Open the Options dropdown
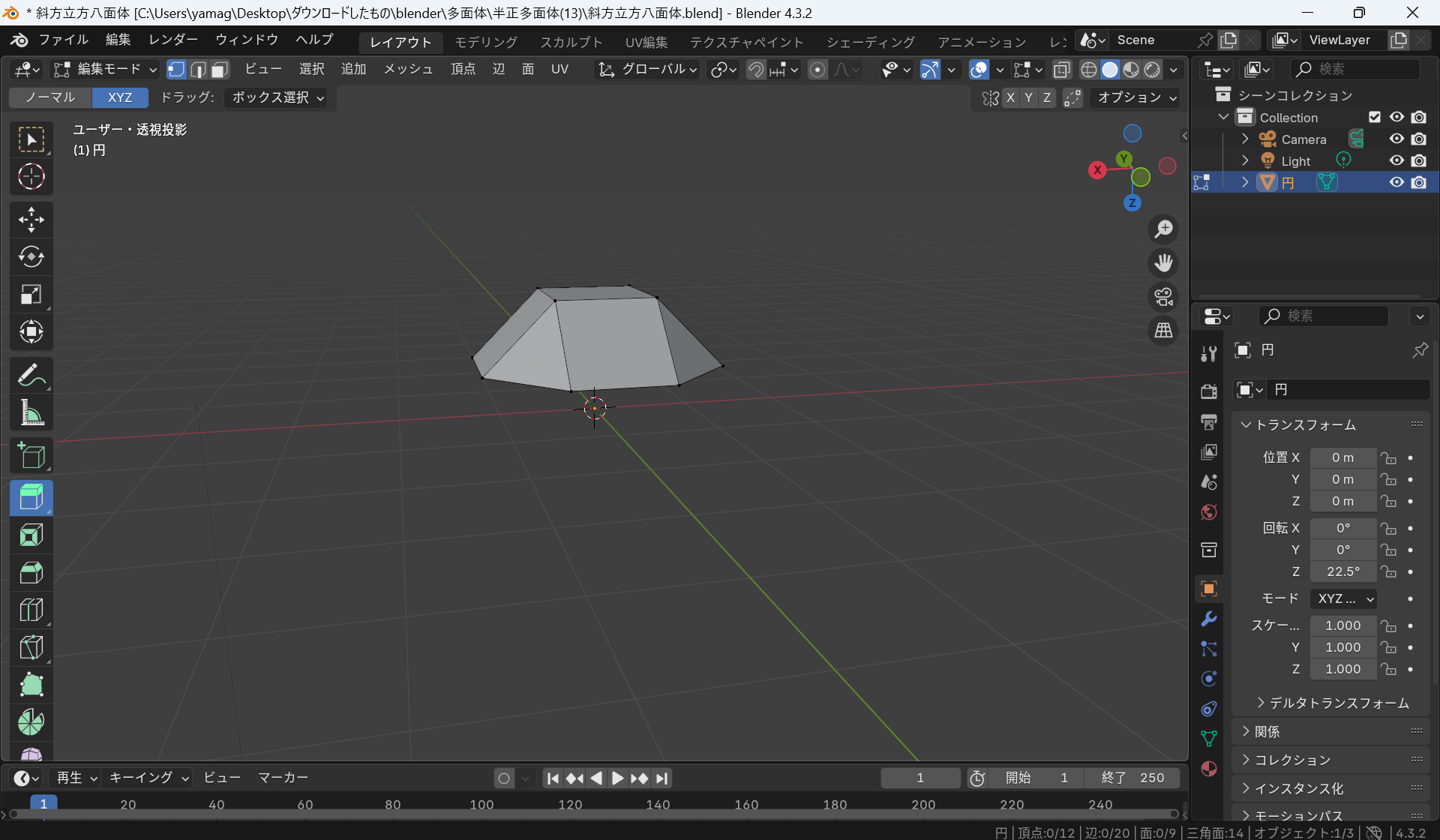This screenshot has height=840, width=1440. click(1136, 97)
